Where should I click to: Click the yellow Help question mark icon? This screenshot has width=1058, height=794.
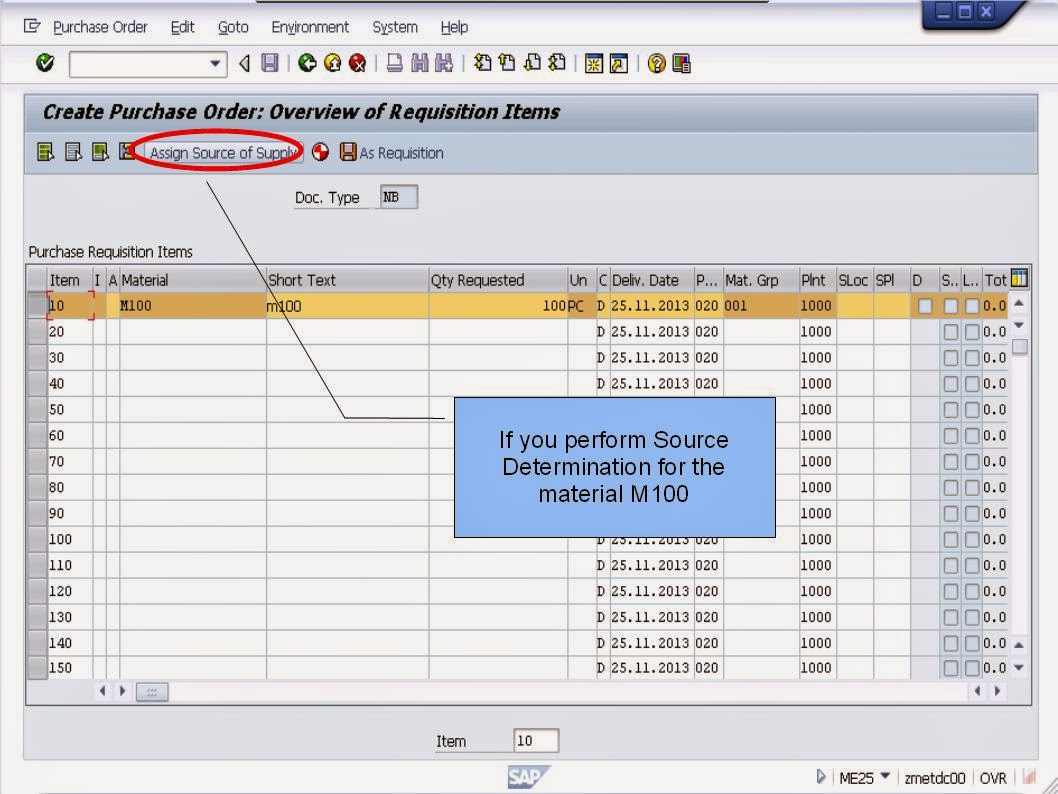coord(657,63)
